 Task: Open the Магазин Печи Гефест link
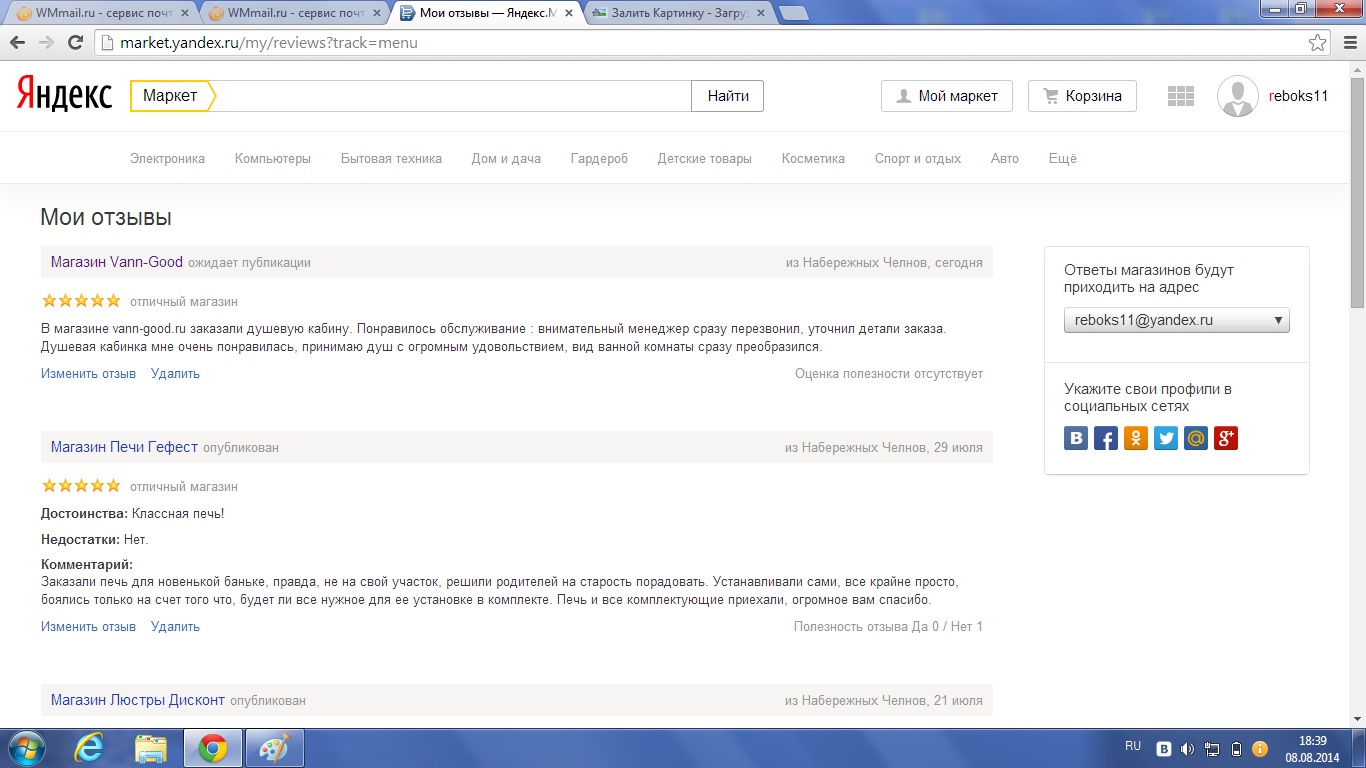pyautogui.click(x=124, y=447)
